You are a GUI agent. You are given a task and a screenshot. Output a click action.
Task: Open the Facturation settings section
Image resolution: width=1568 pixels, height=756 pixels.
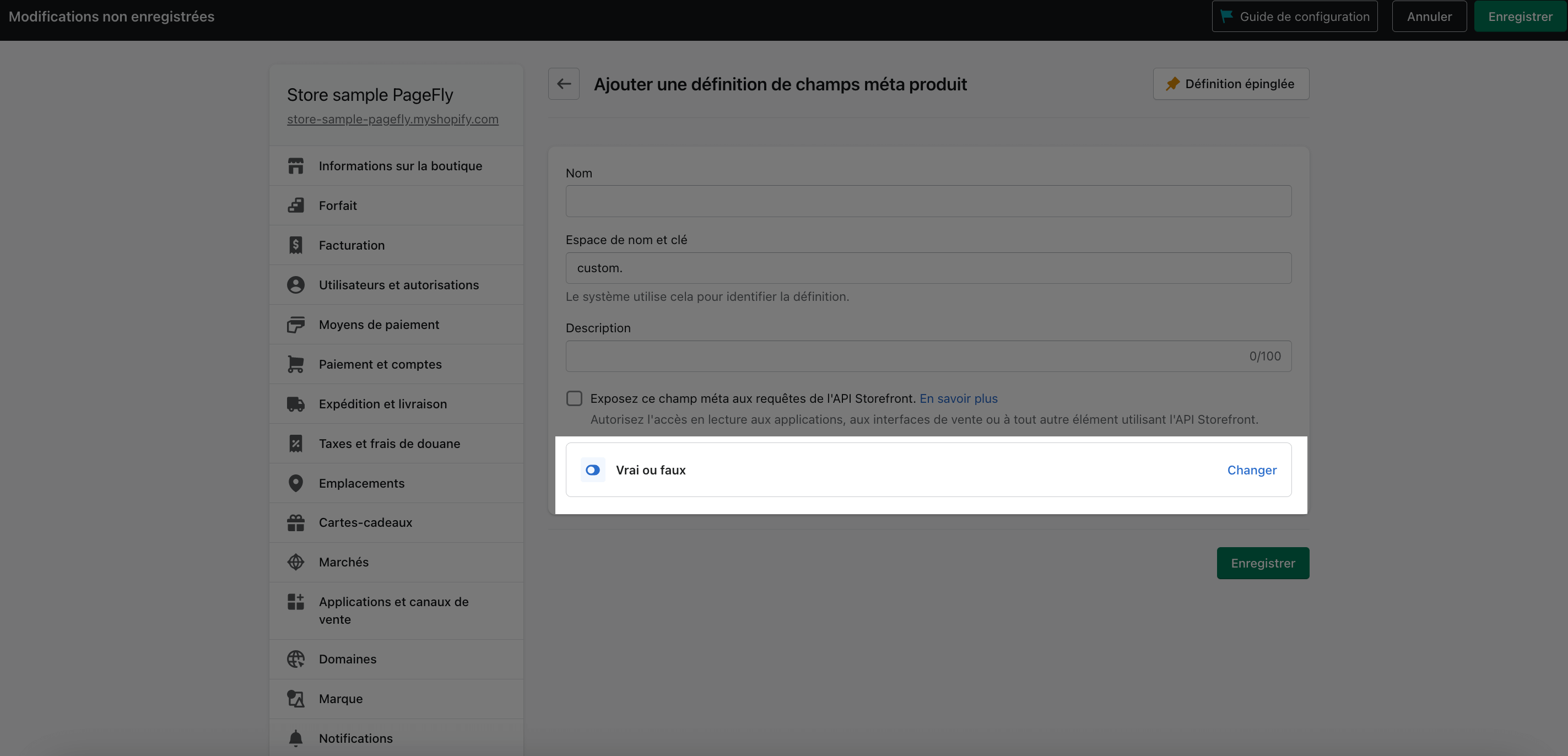pyautogui.click(x=396, y=245)
